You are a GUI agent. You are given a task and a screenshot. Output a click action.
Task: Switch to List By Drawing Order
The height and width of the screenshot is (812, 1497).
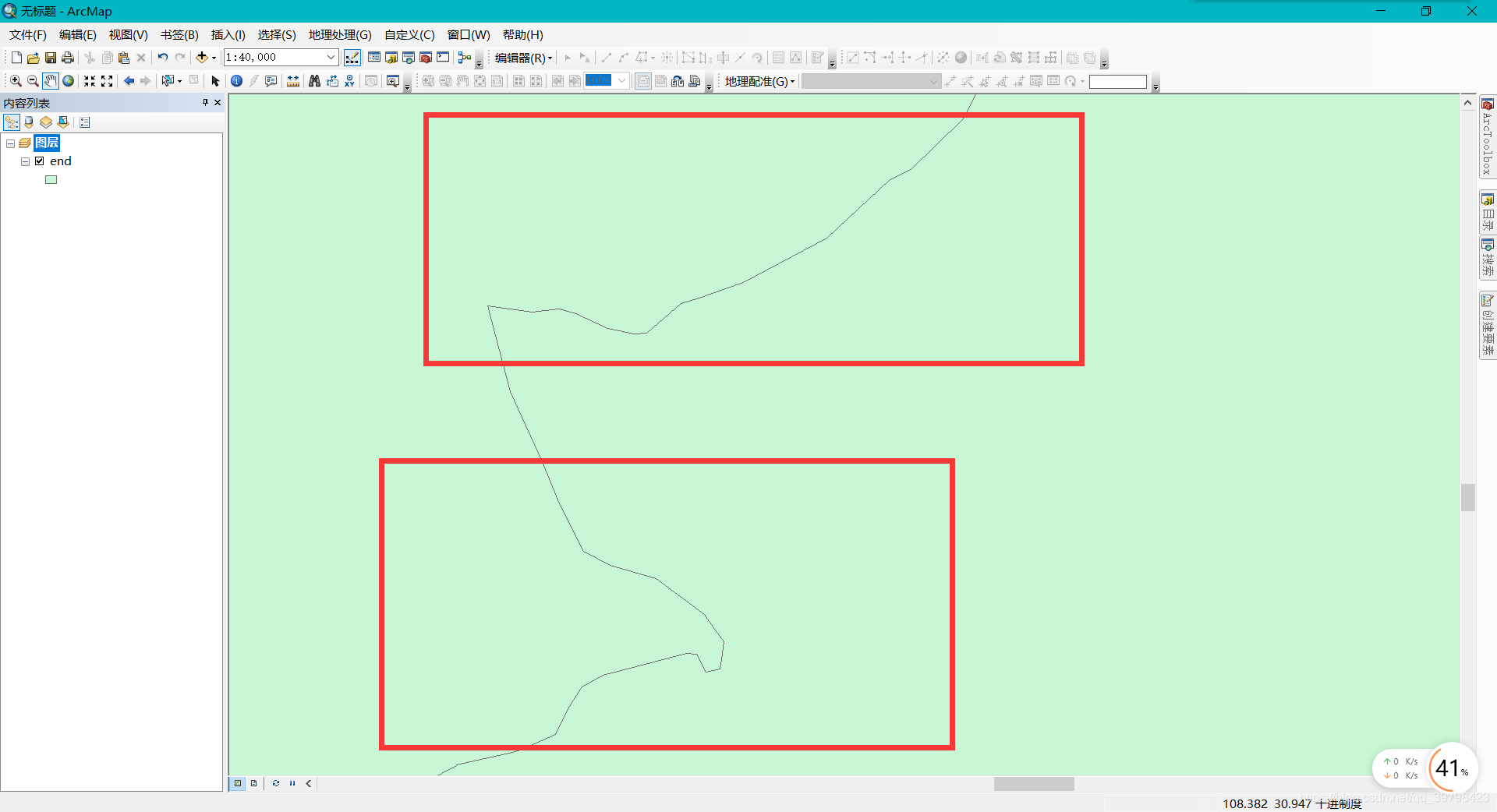[x=12, y=122]
